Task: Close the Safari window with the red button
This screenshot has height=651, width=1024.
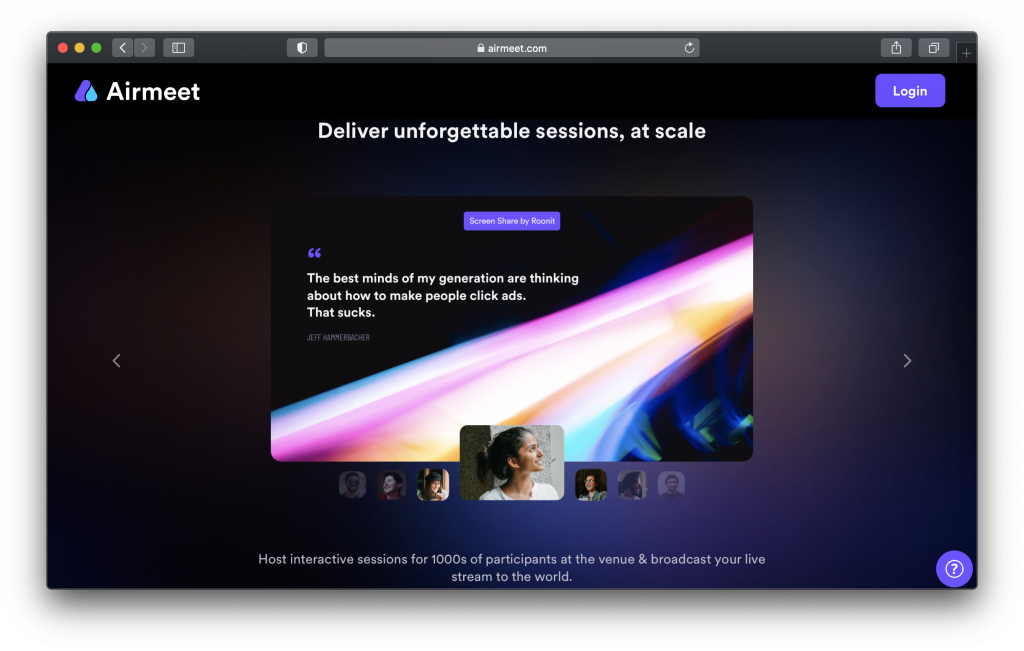Action: pyautogui.click(x=63, y=48)
